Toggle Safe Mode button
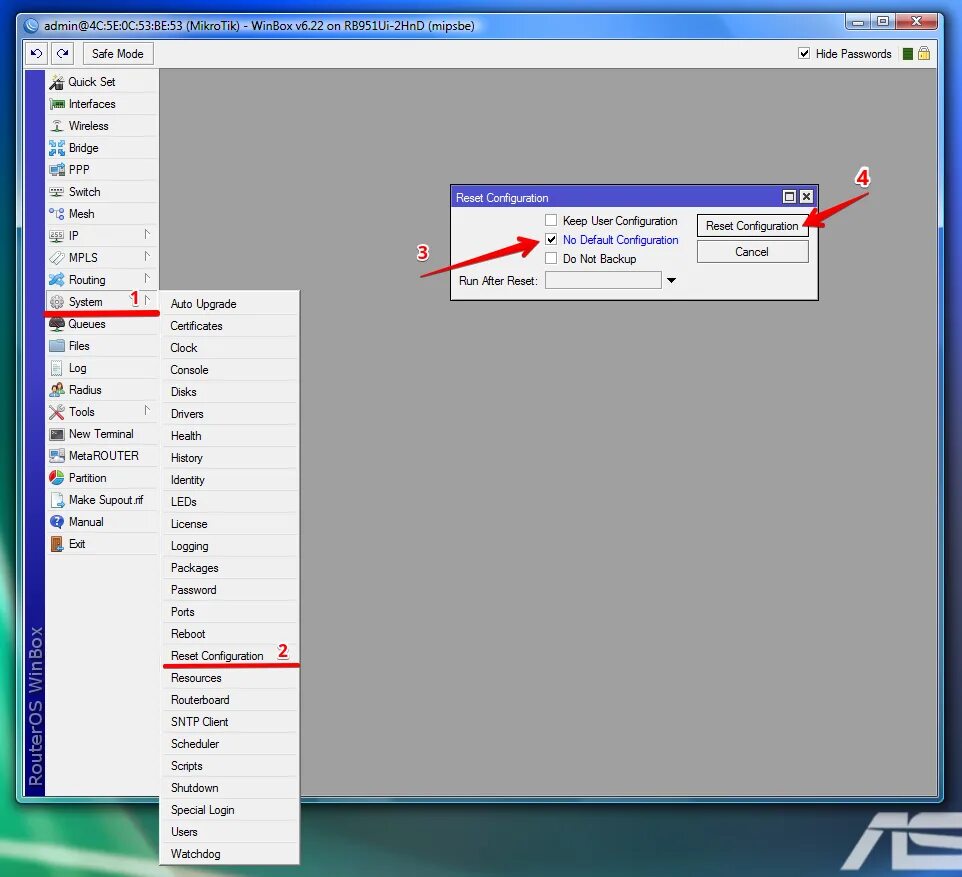The height and width of the screenshot is (877, 962). tap(118, 53)
